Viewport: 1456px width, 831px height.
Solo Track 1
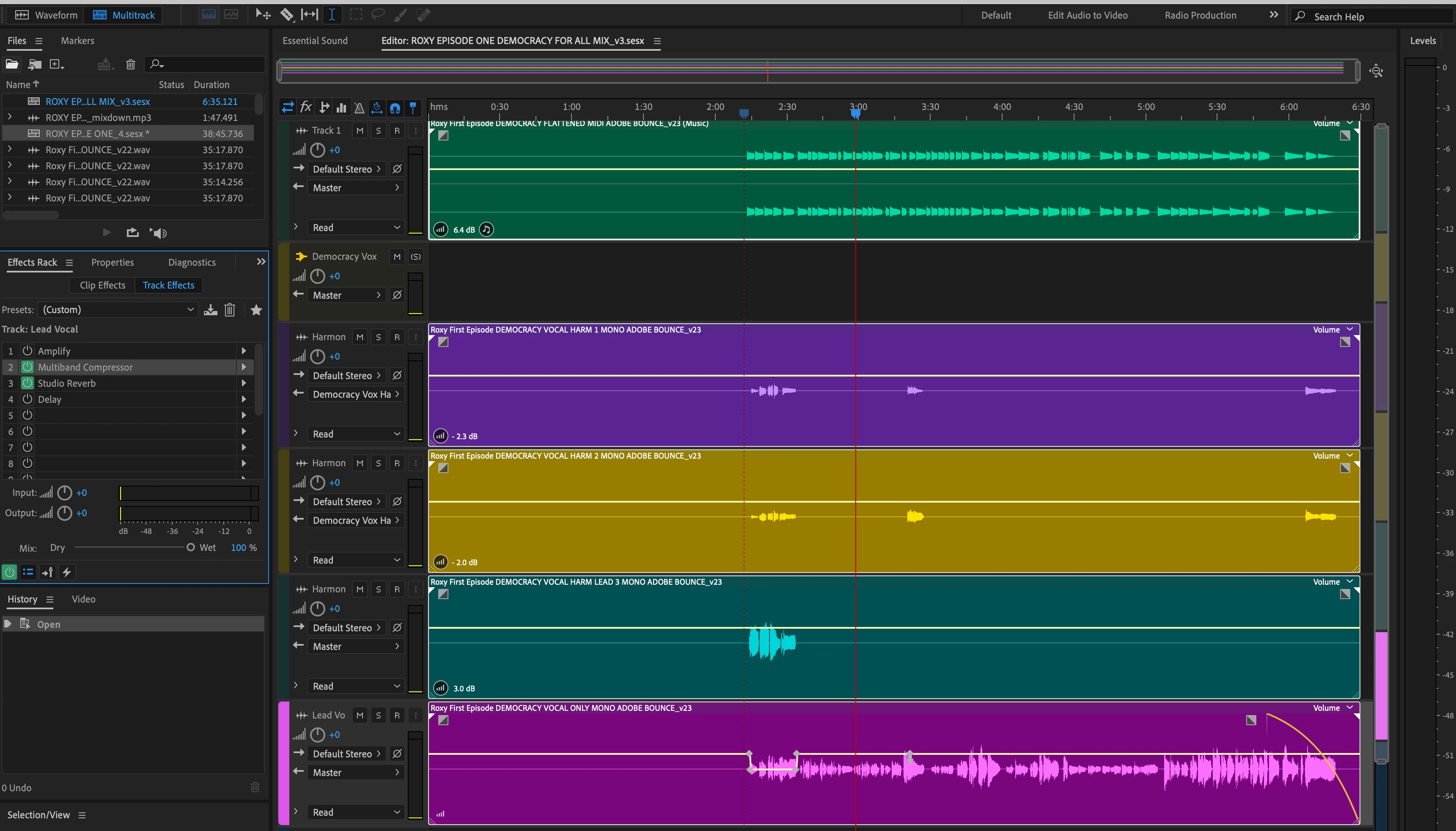pyautogui.click(x=378, y=131)
